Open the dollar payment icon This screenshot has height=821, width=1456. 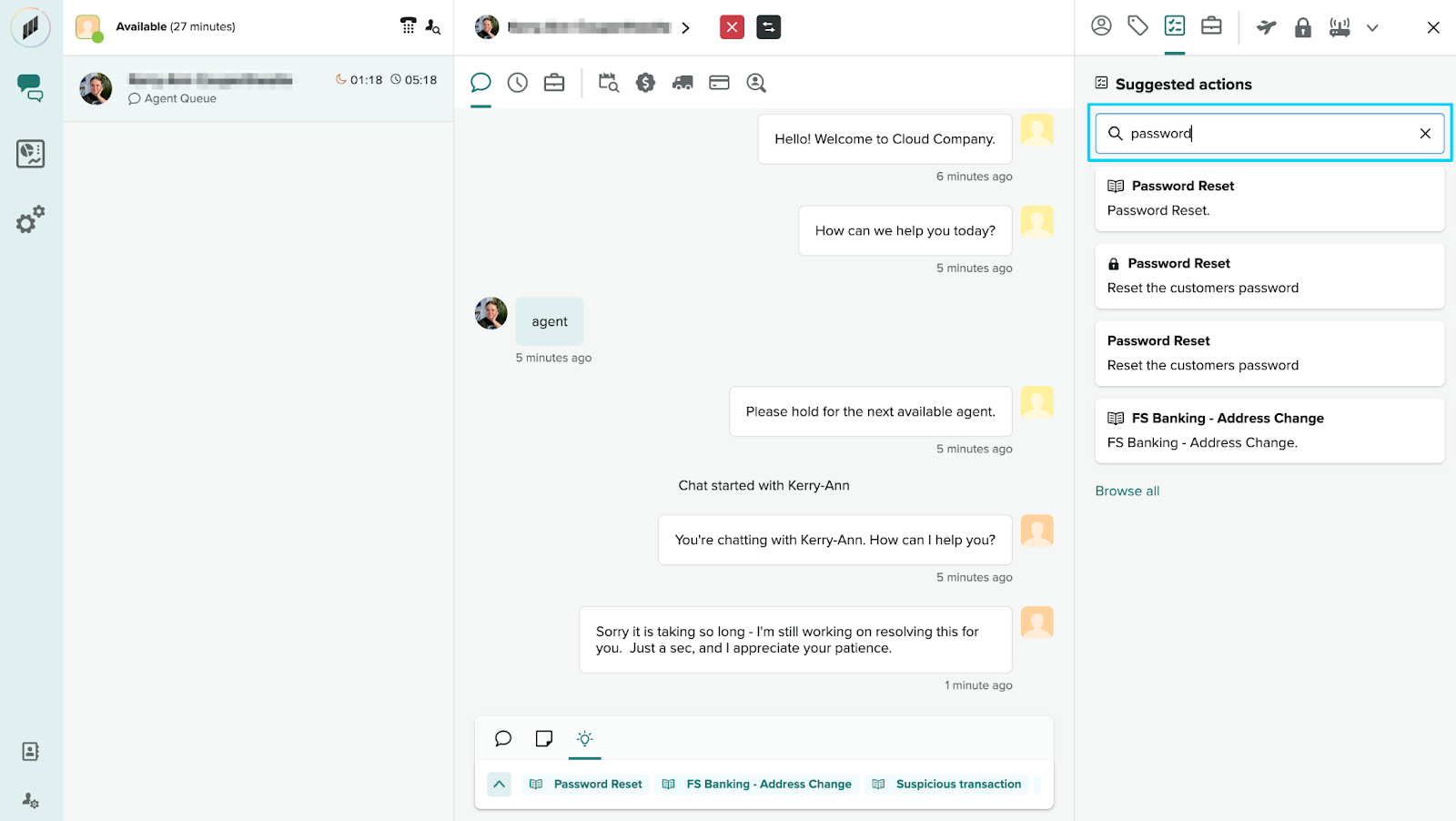click(645, 83)
